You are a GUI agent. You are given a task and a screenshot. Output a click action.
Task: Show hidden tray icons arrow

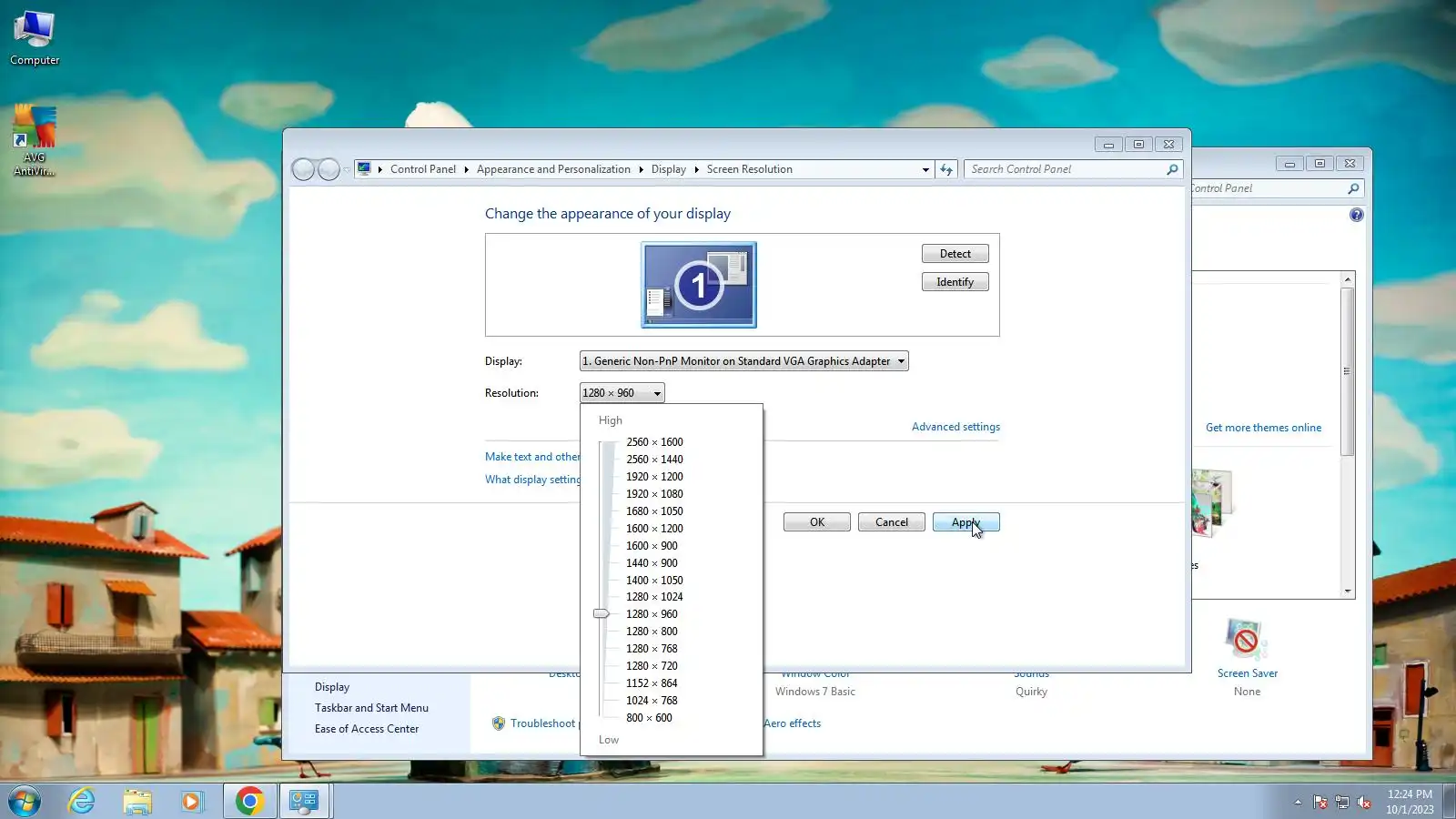click(1298, 802)
